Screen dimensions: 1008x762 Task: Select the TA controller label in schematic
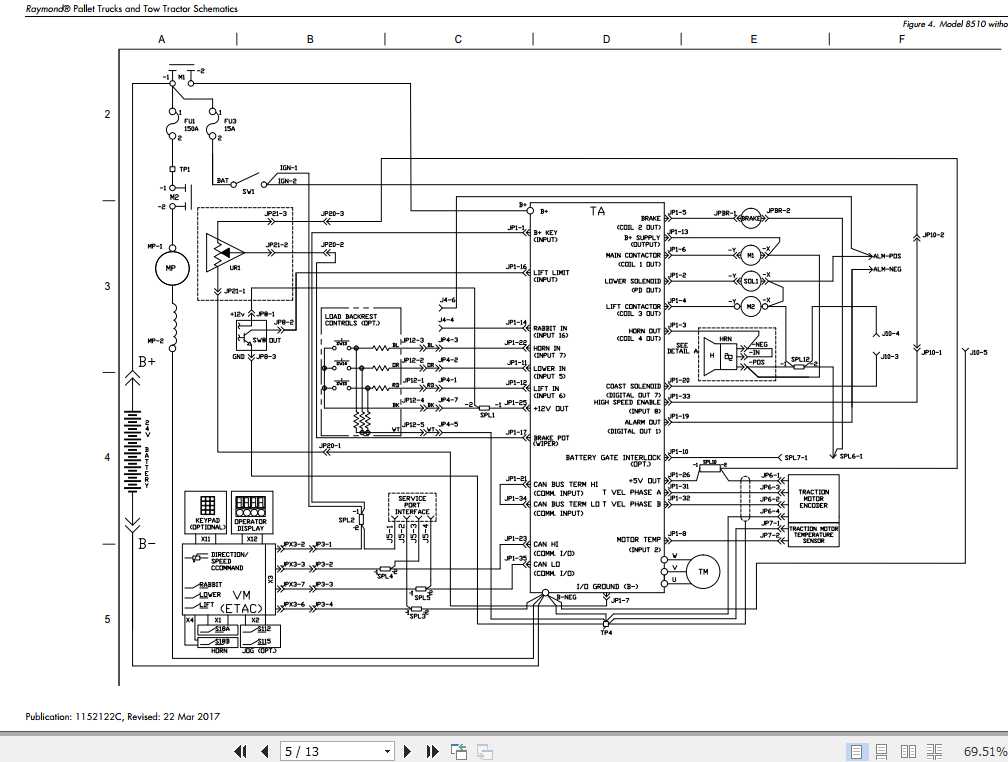(x=597, y=211)
